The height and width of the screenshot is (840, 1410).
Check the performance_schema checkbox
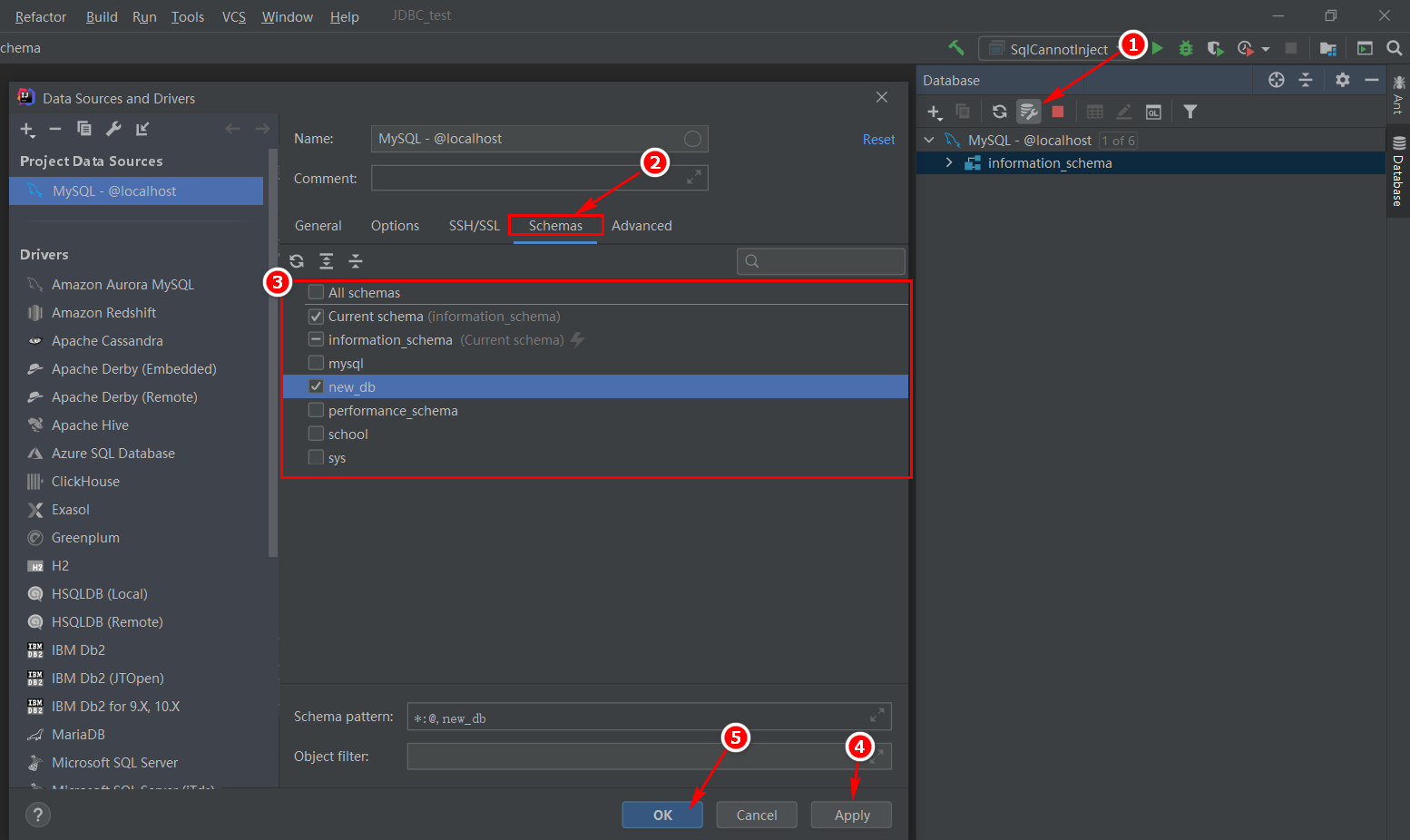click(316, 410)
